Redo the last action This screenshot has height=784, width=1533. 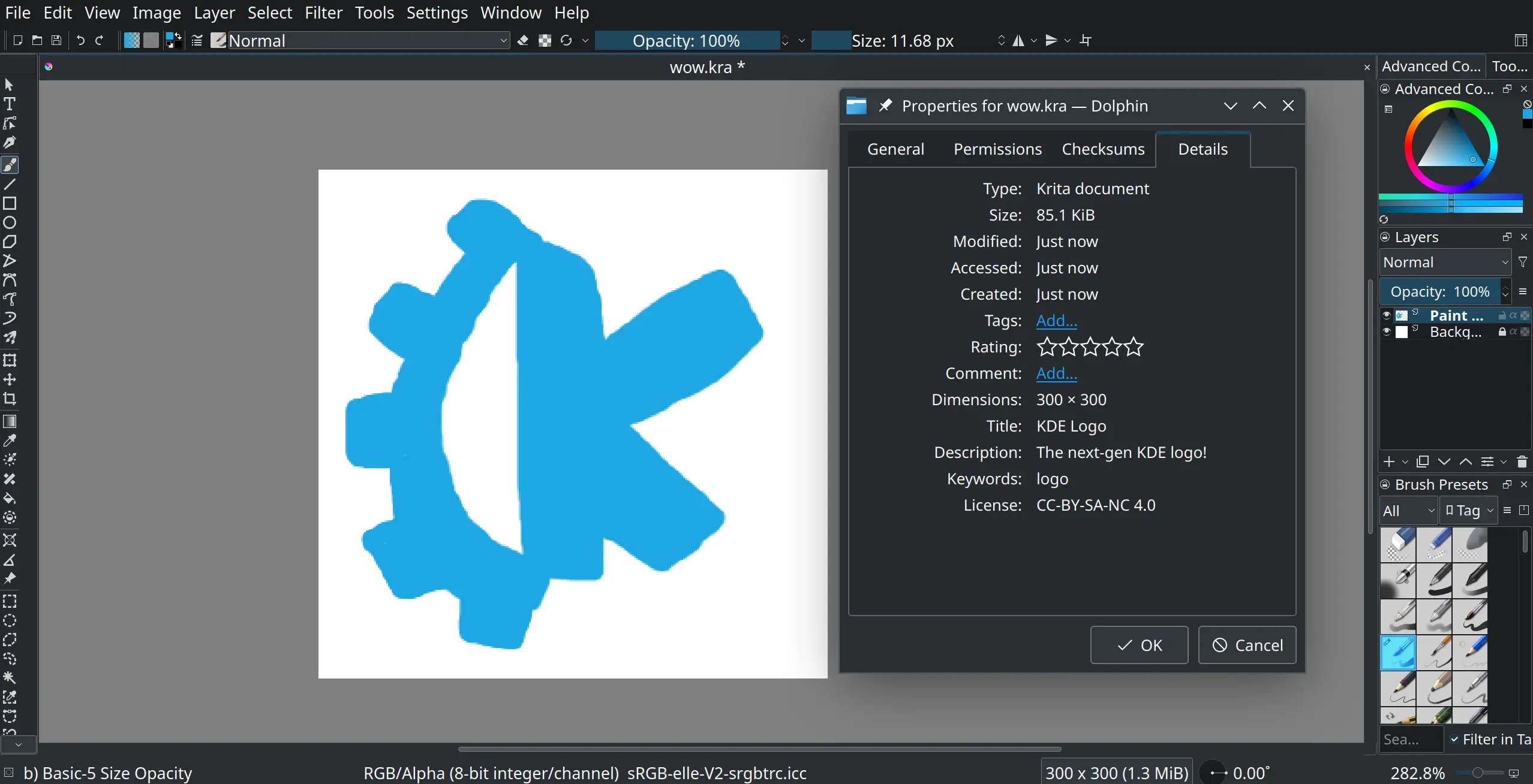click(x=100, y=40)
